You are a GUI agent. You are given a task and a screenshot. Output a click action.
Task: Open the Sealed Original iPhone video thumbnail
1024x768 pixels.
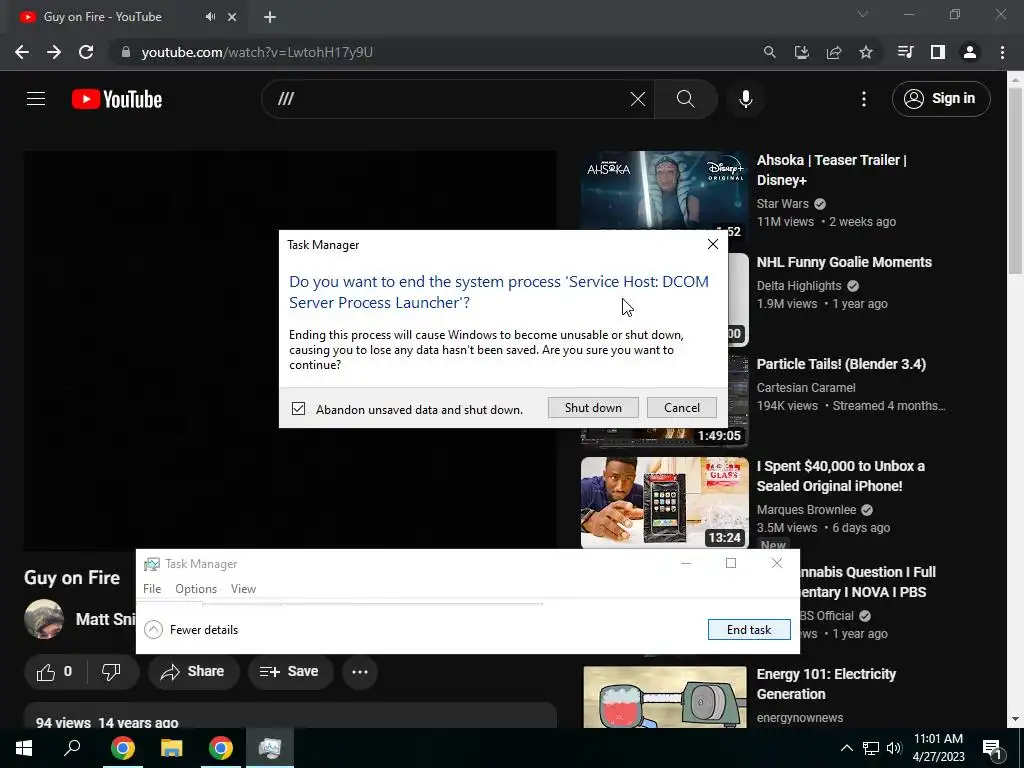coord(664,502)
